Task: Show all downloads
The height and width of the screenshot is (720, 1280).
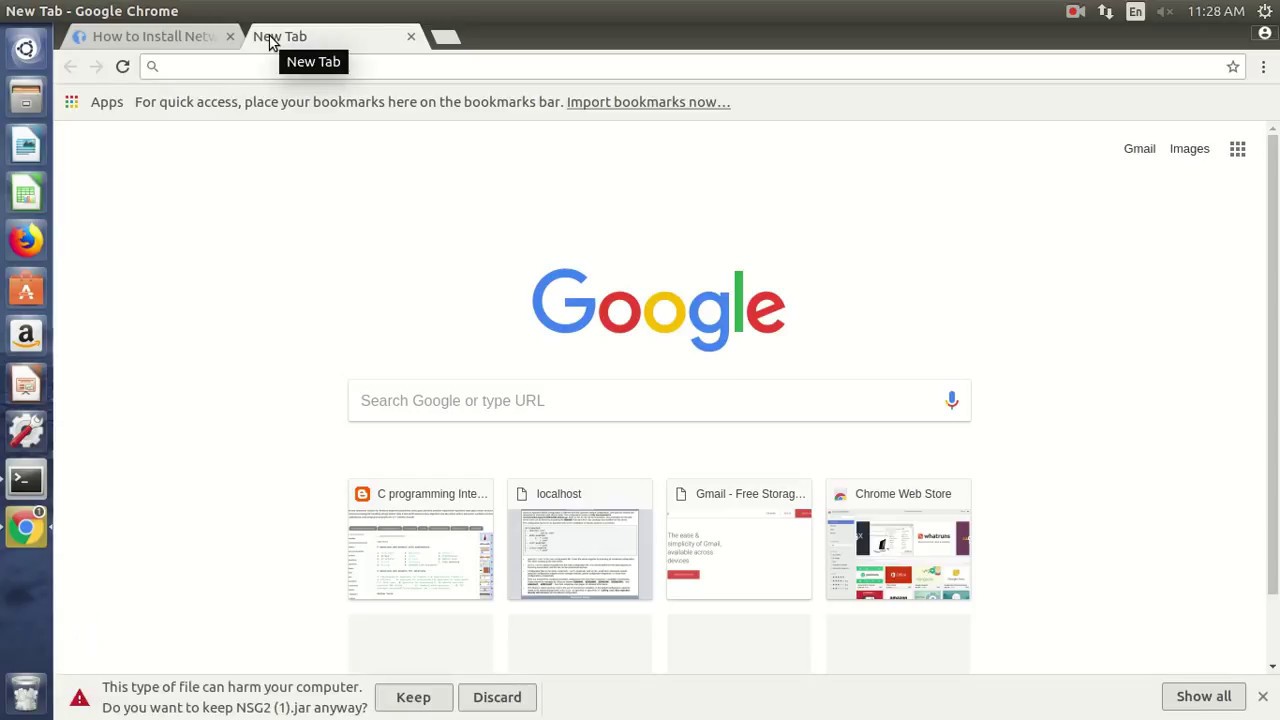Action: click(x=1203, y=696)
